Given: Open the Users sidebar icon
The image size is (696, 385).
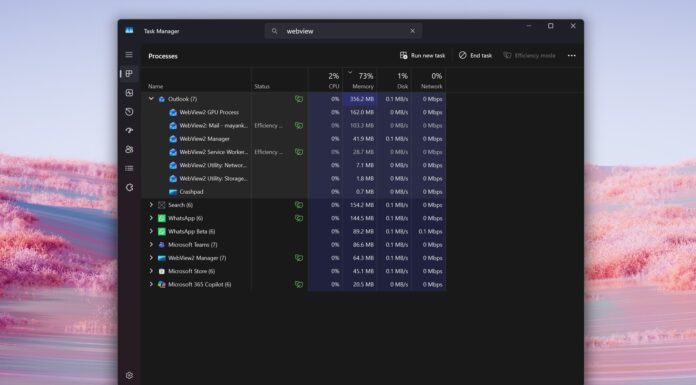Looking at the screenshot, I should [129, 150].
